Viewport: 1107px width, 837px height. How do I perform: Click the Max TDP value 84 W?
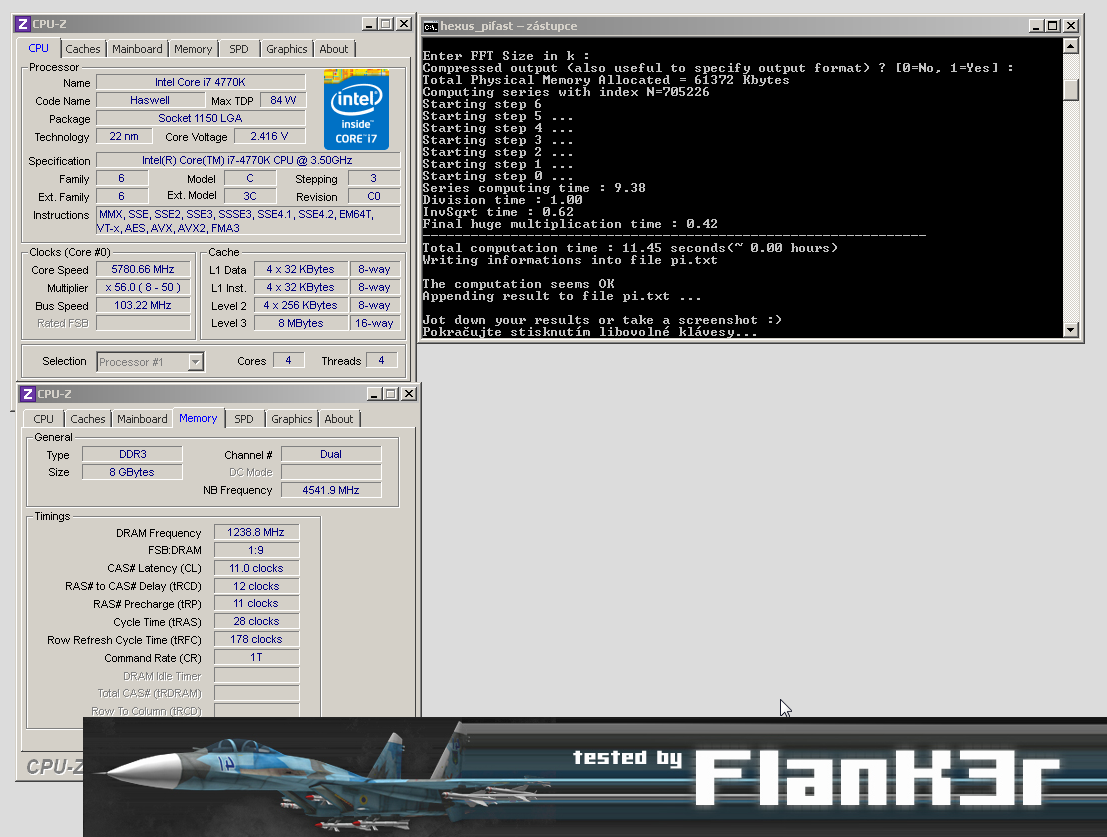(x=283, y=100)
